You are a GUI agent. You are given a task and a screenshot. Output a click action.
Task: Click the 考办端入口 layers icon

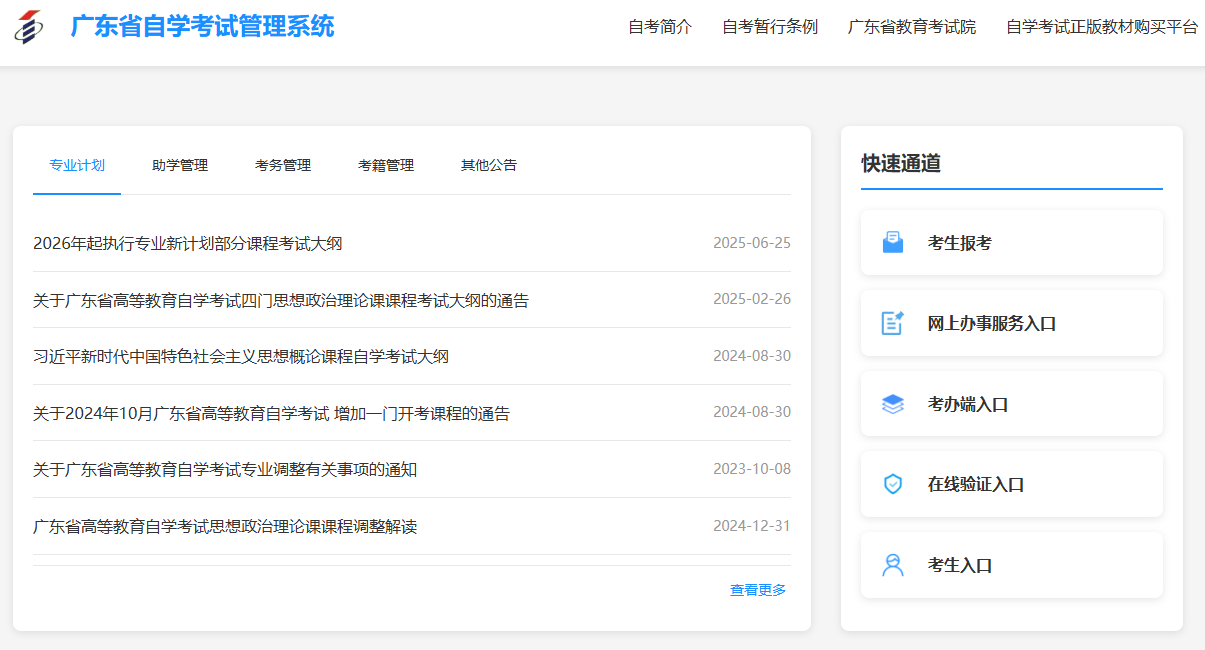893,404
